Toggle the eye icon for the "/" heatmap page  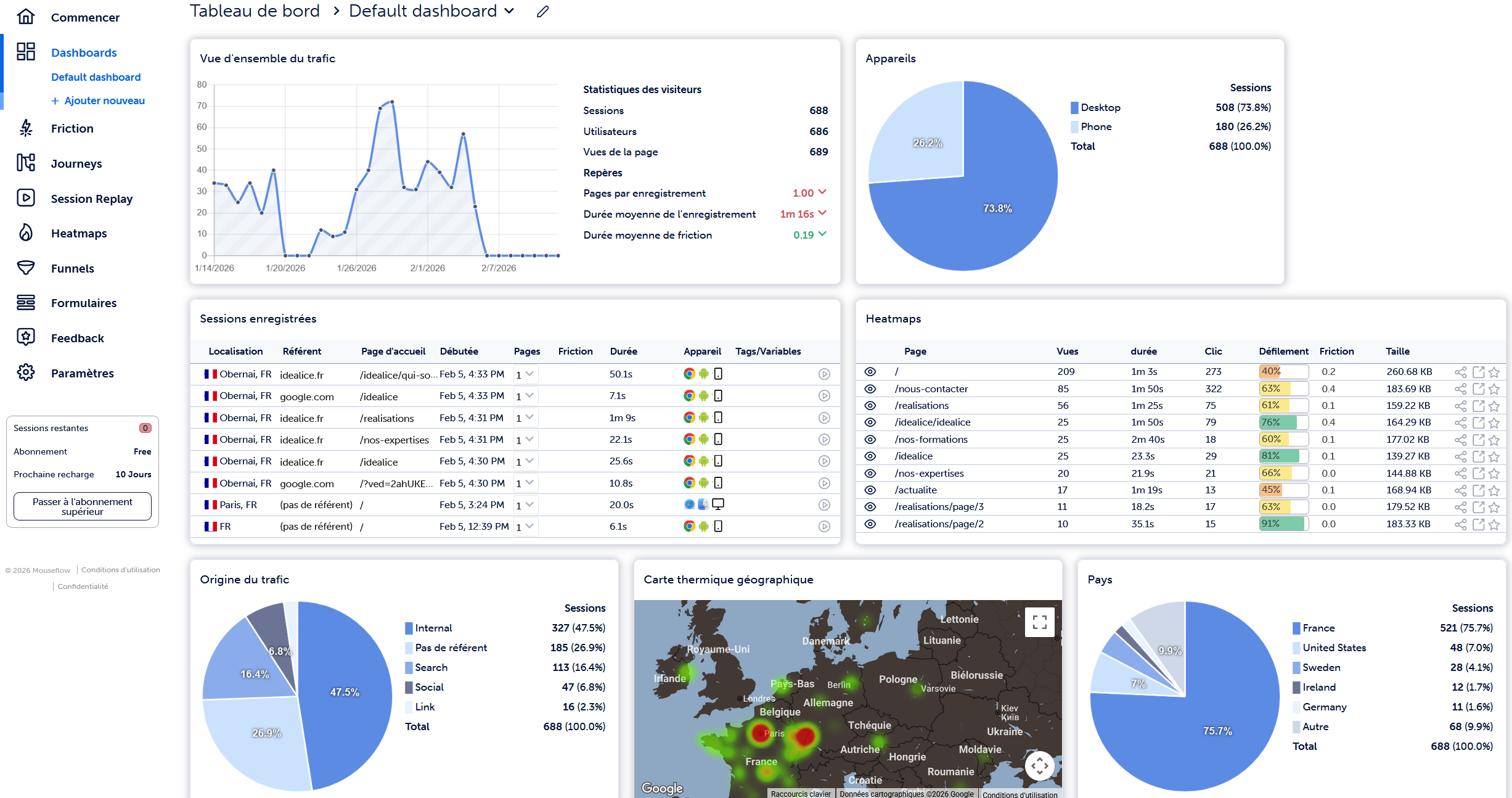[870, 371]
